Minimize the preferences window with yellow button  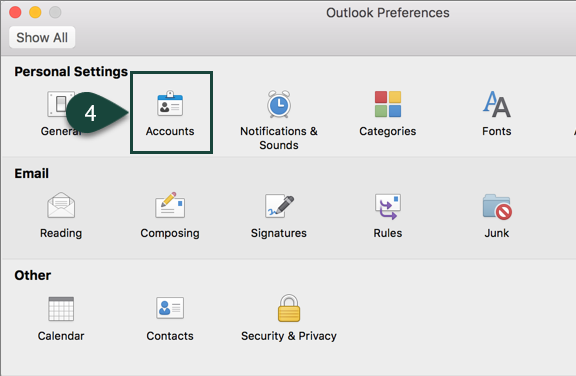tap(35, 12)
